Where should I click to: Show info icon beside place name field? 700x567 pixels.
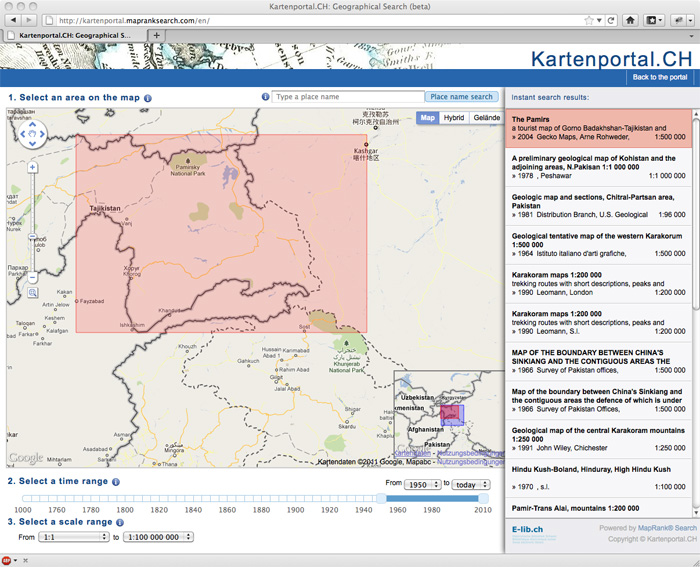point(265,97)
